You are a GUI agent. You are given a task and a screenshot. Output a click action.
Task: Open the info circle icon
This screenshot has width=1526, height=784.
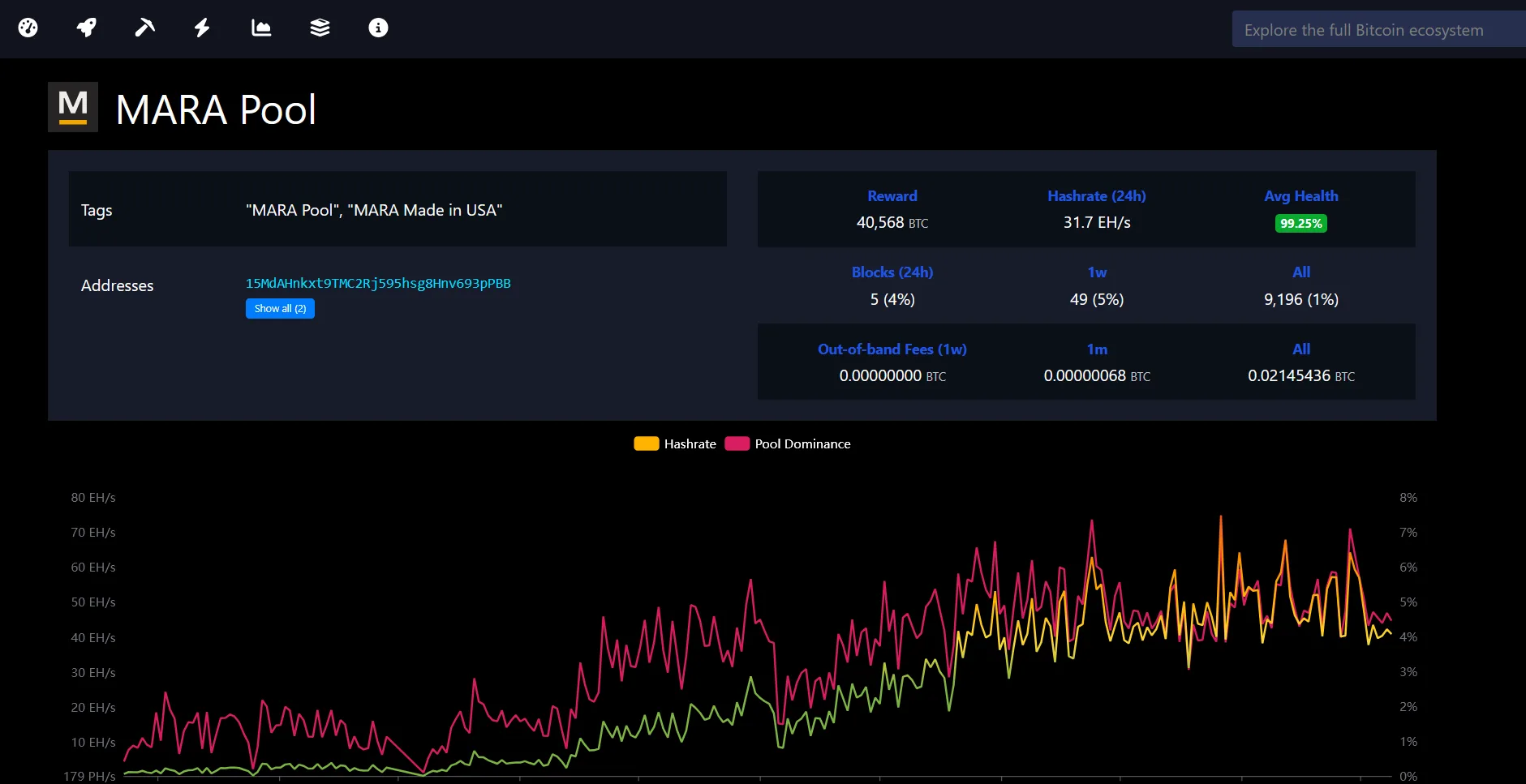click(x=378, y=28)
